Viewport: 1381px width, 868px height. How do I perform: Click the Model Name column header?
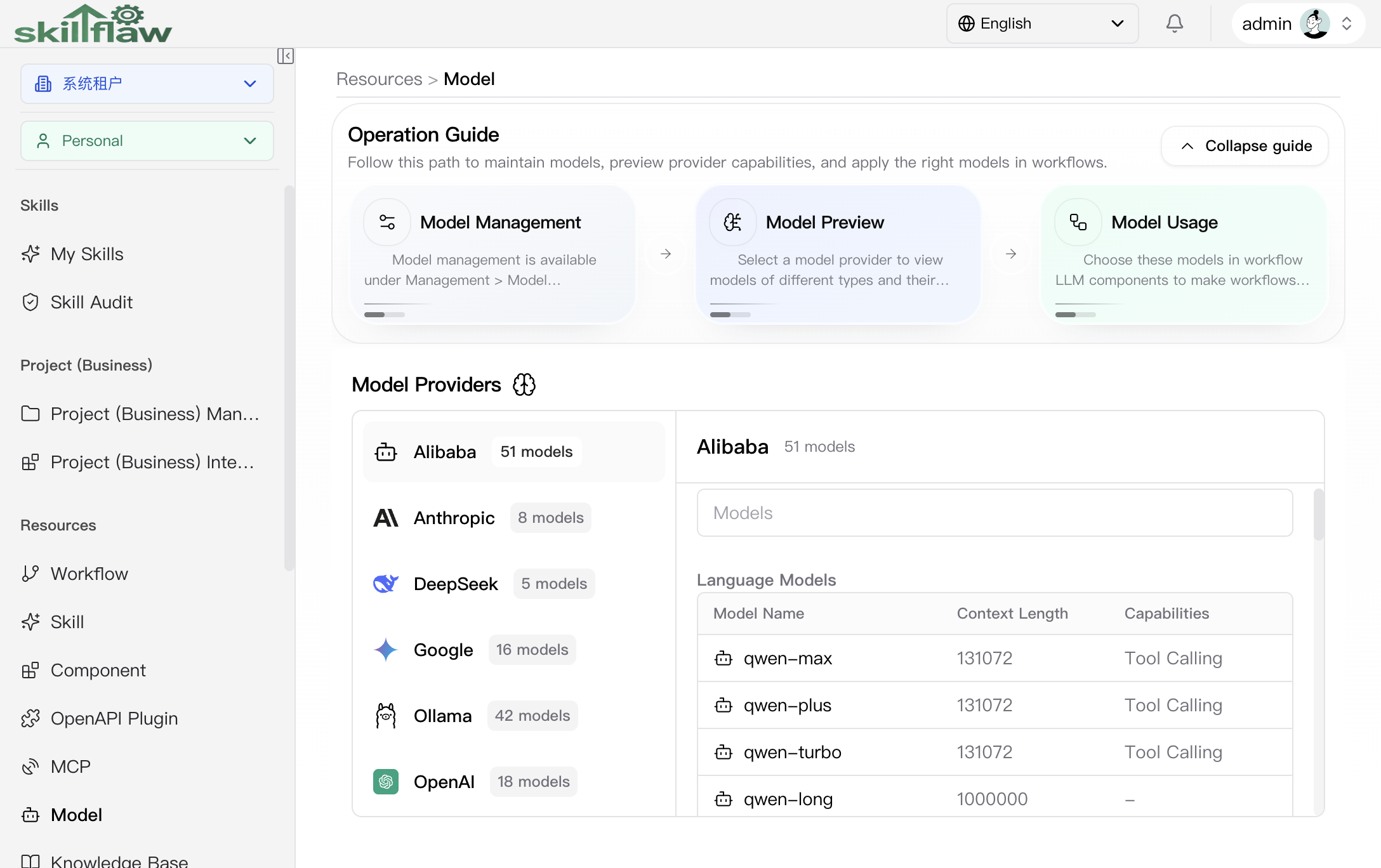point(758,614)
